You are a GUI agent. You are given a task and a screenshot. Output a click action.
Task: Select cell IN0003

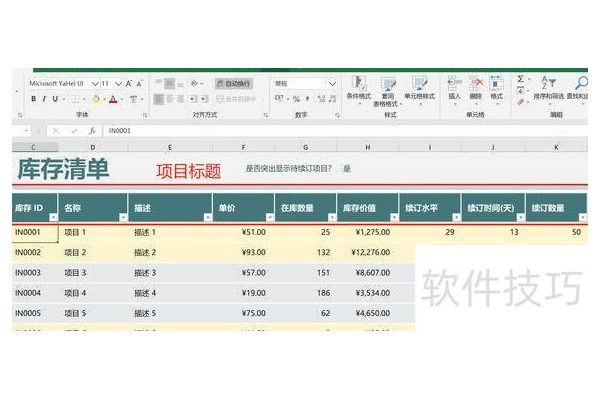[34, 273]
